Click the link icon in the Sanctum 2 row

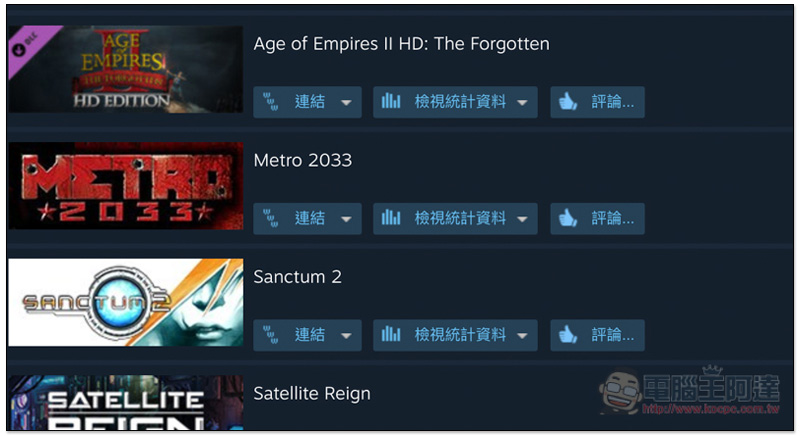click(270, 335)
